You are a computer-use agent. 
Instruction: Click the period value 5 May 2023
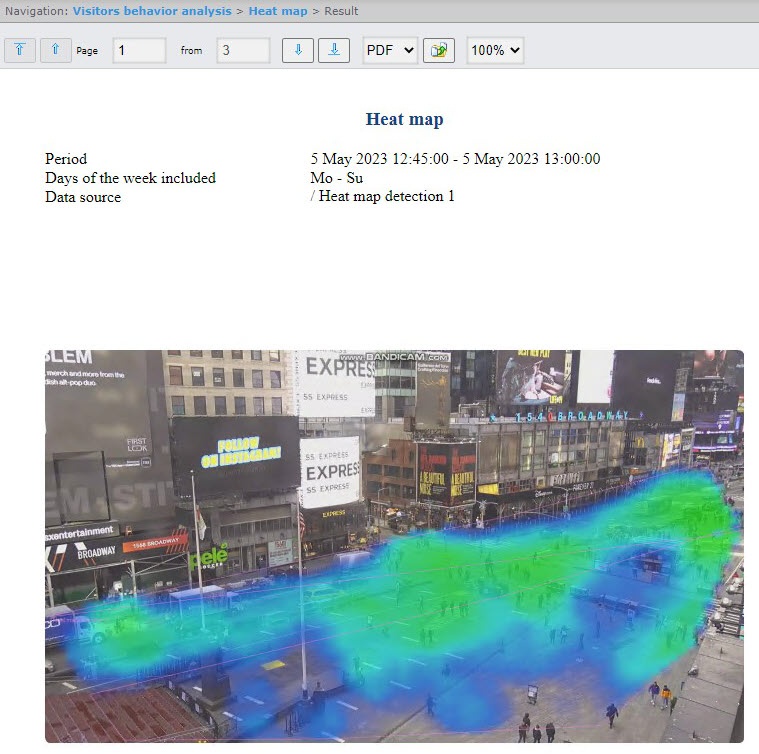click(455, 159)
